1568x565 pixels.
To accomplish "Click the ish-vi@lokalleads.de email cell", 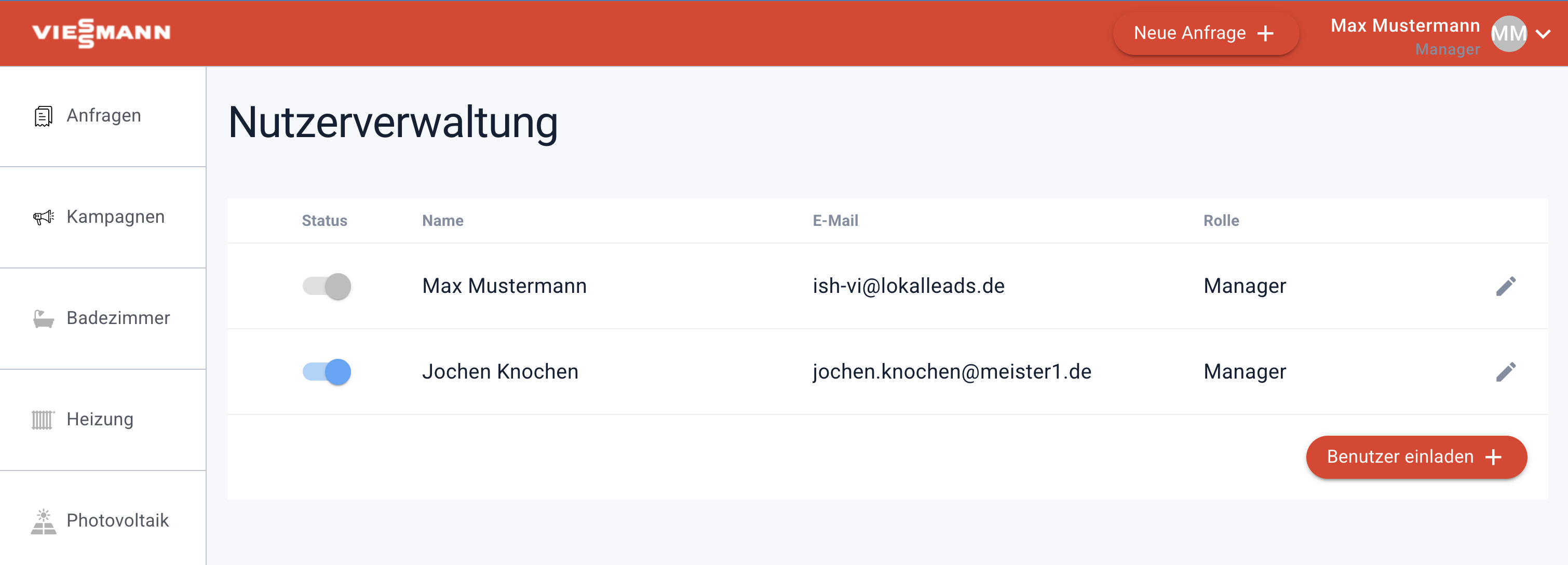I will [x=908, y=286].
